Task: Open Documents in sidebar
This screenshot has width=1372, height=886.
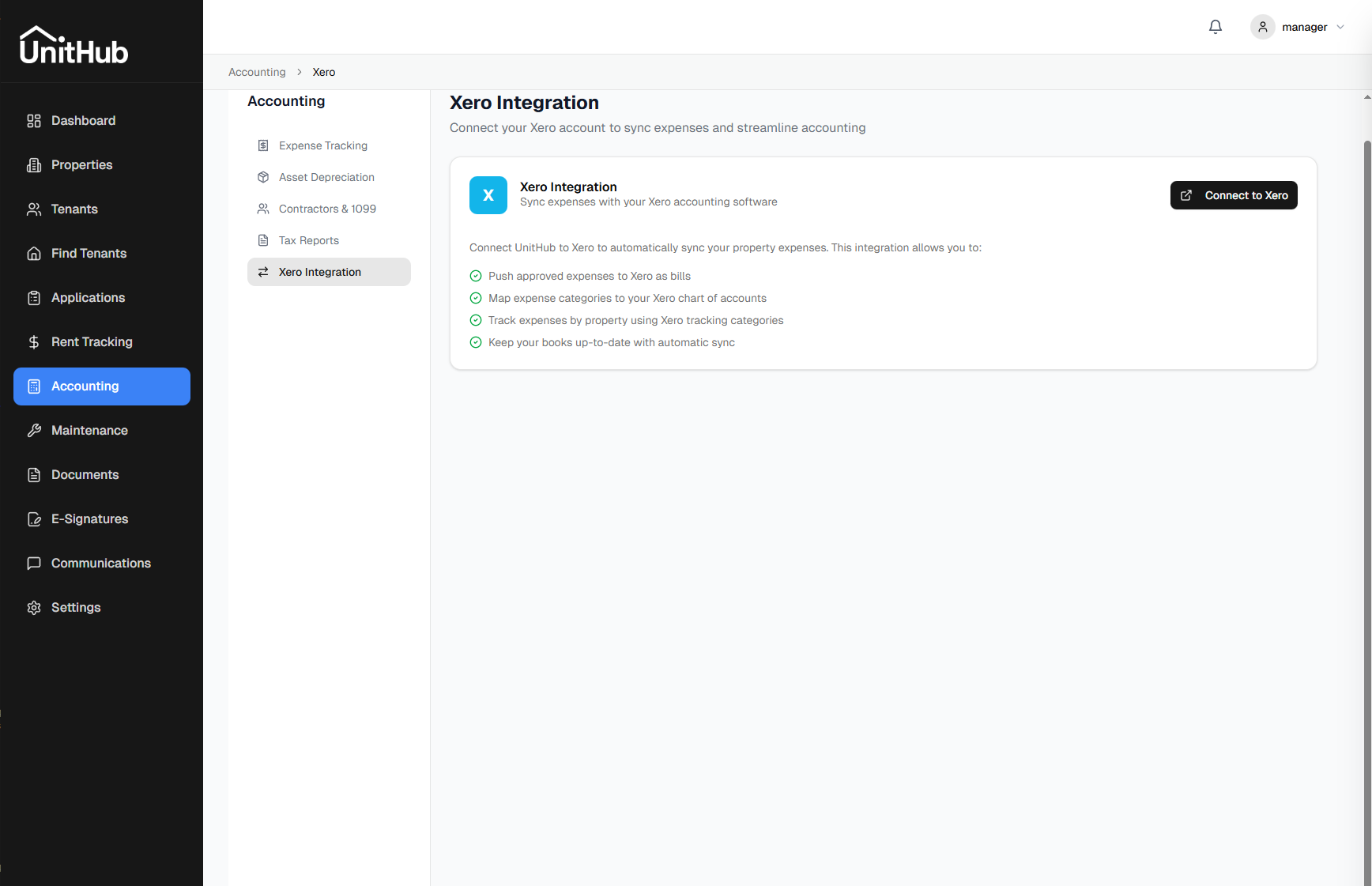Action: [x=102, y=475]
